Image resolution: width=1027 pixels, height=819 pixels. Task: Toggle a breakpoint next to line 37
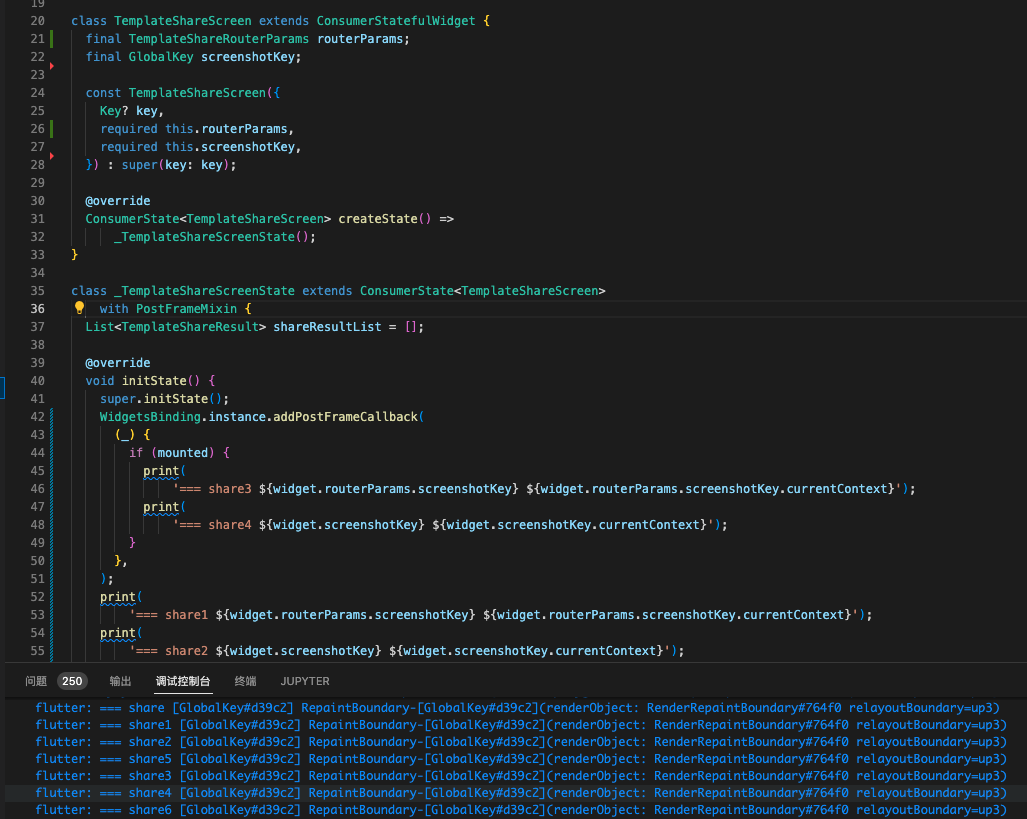[x=55, y=326]
